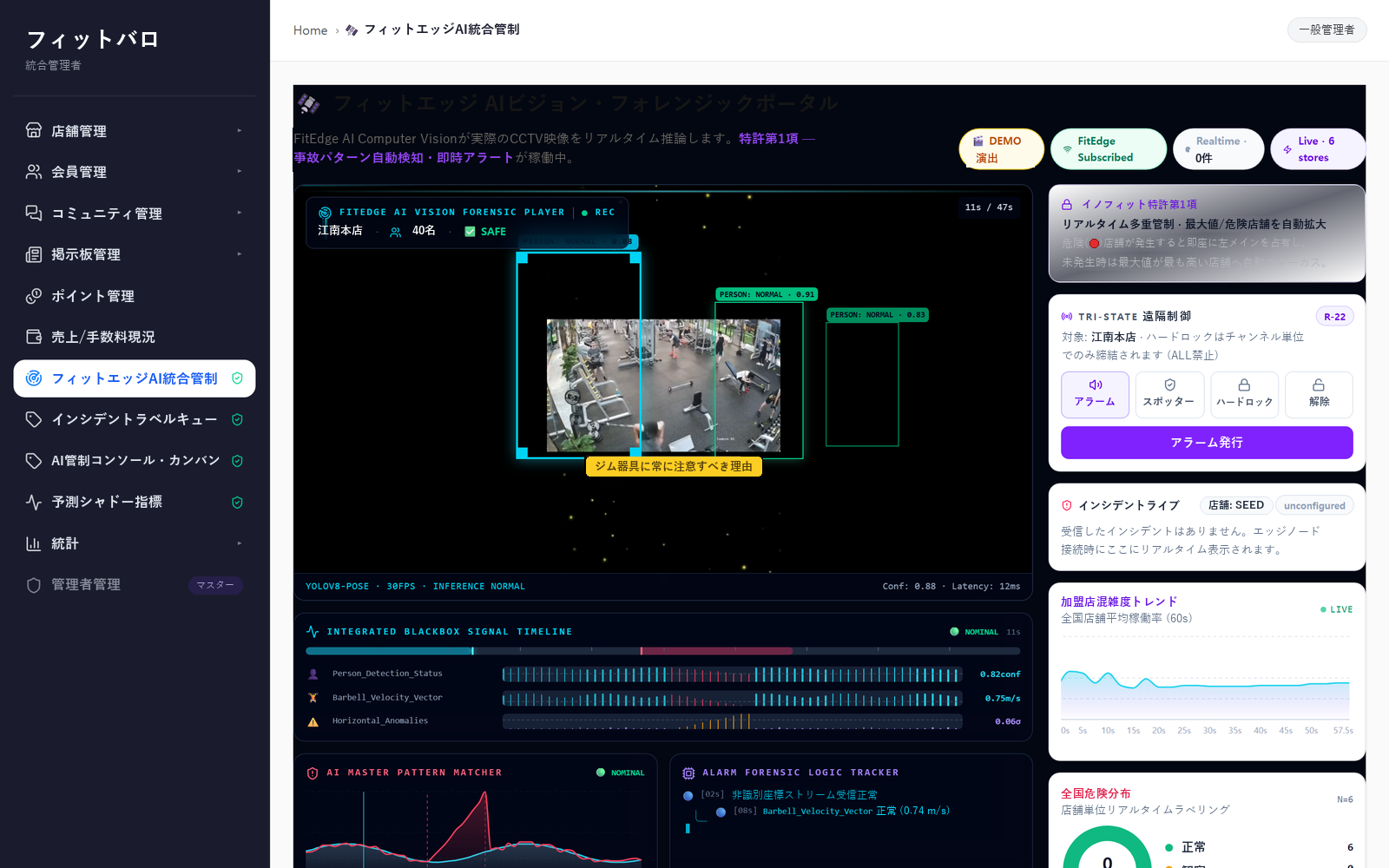The width and height of the screenshot is (1389, 868).
Task: Open the 管理者管理 menu
Action: point(135,585)
